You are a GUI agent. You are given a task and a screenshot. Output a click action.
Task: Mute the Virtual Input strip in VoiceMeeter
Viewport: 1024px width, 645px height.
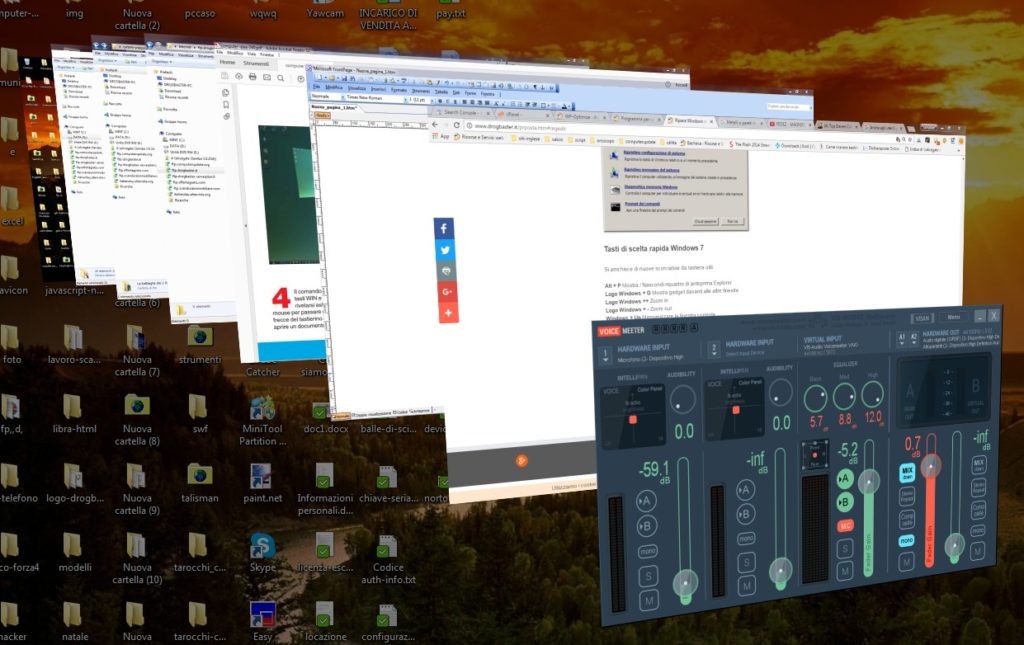[846, 567]
